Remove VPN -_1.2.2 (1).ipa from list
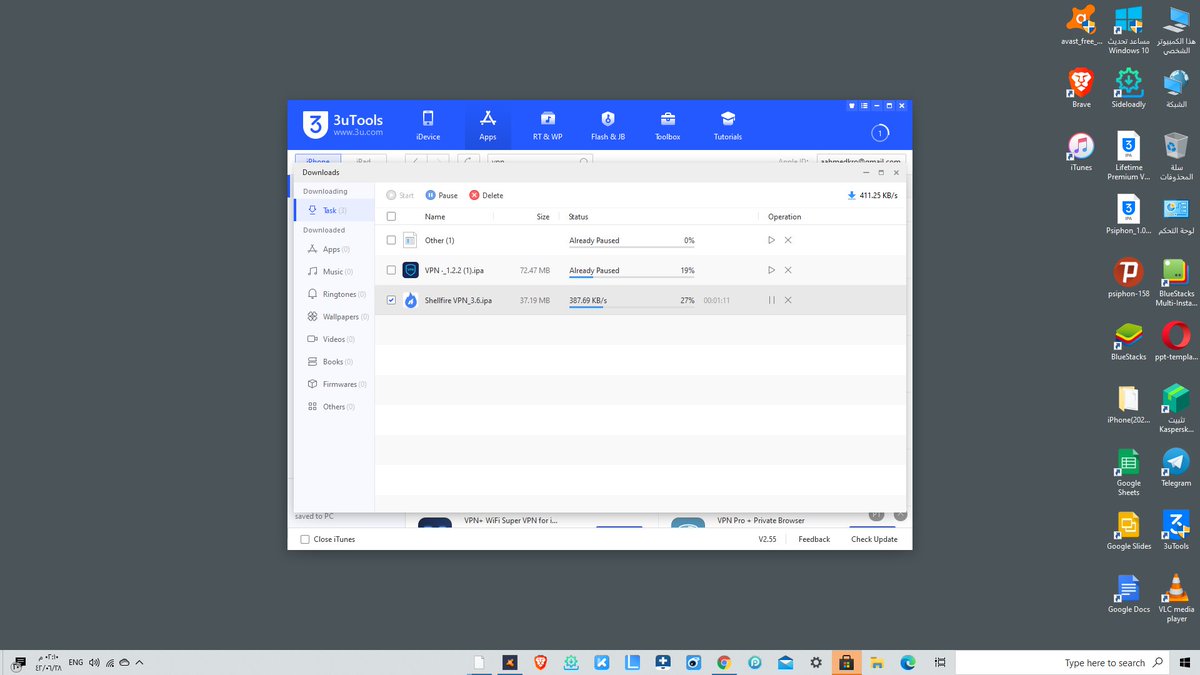This screenshot has width=1200, height=675. (x=788, y=270)
